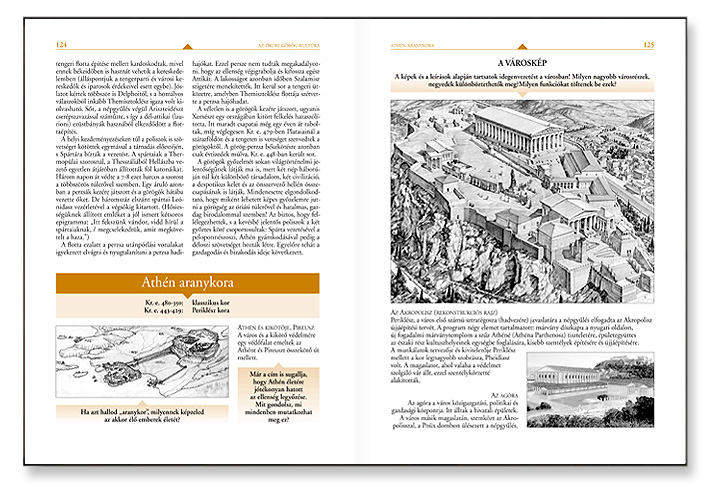Click the 'Kr. e. 480-350: klasszikus kor' line
Image resolution: width=716 pixels, height=500 pixels.
point(188,302)
